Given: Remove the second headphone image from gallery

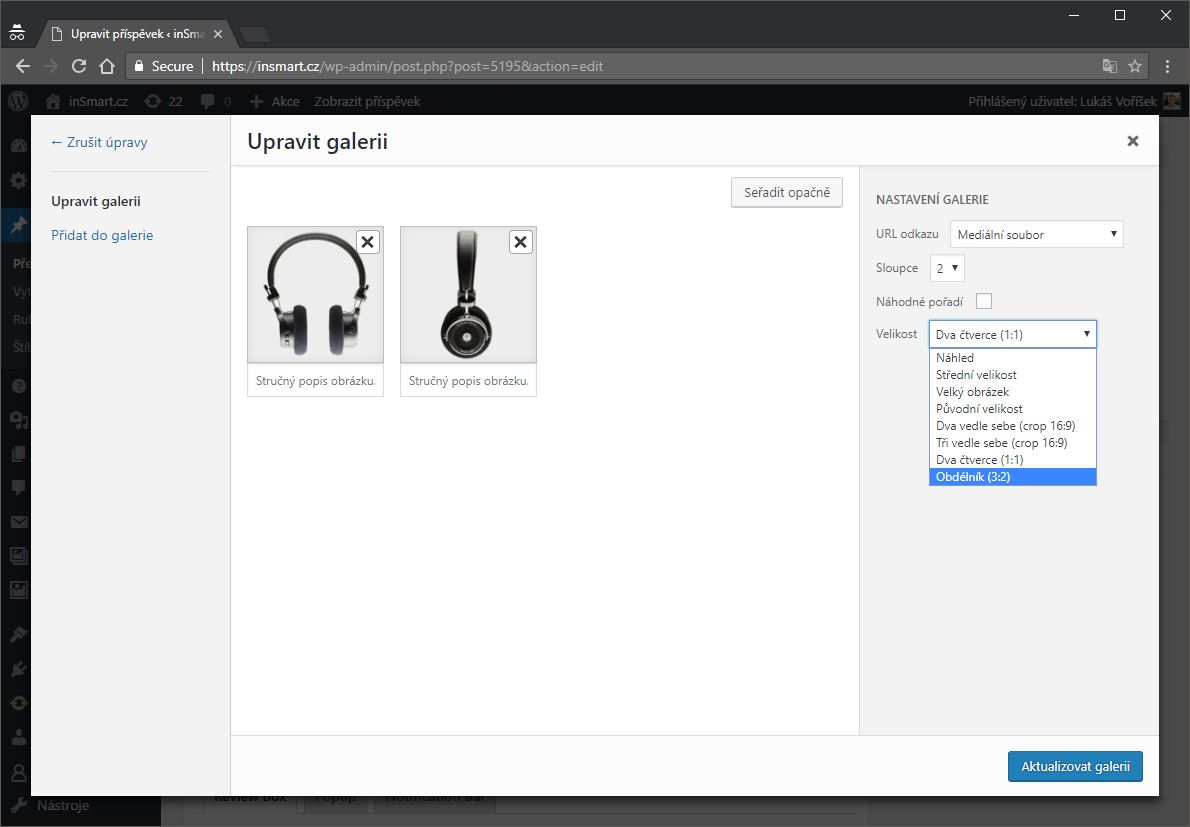Looking at the screenshot, I should pyautogui.click(x=520, y=241).
